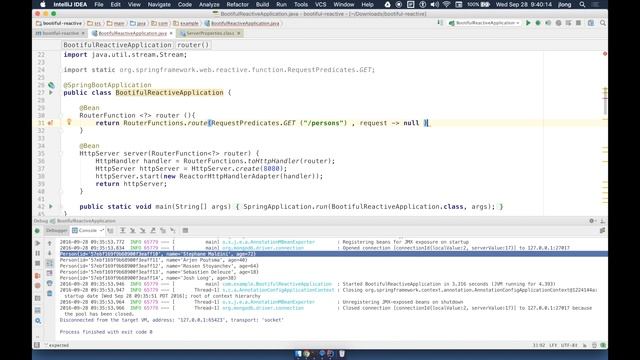Toggle Mute Breakpoints in debug side toolbar

pos(38,286)
